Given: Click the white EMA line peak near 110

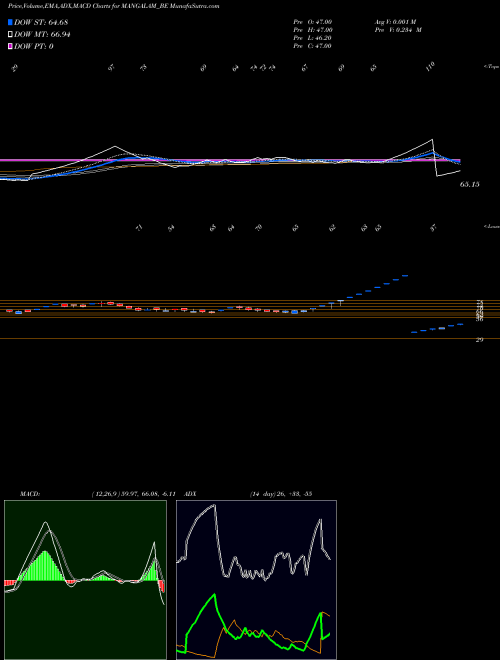Looking at the screenshot, I should (x=432, y=139).
